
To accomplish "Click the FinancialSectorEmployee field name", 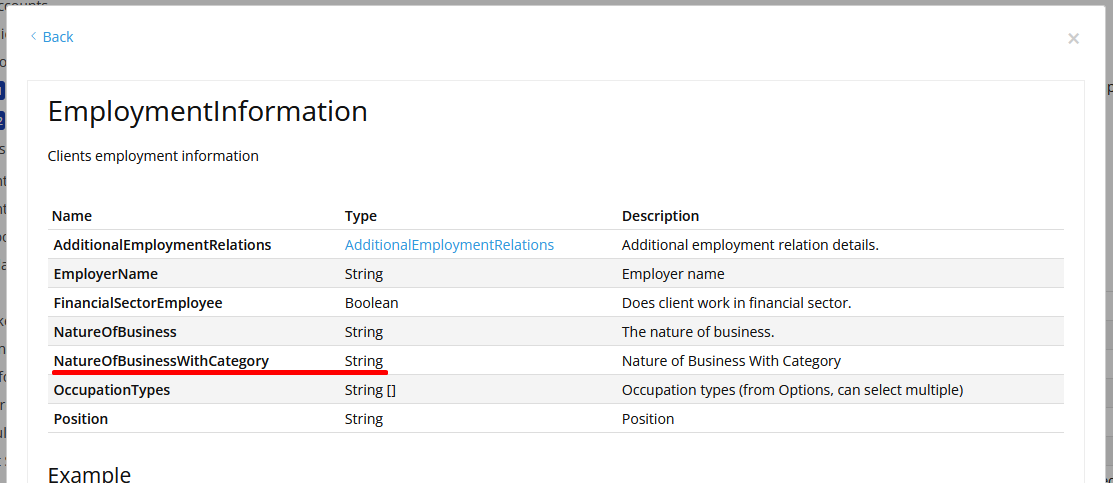I will 138,303.
